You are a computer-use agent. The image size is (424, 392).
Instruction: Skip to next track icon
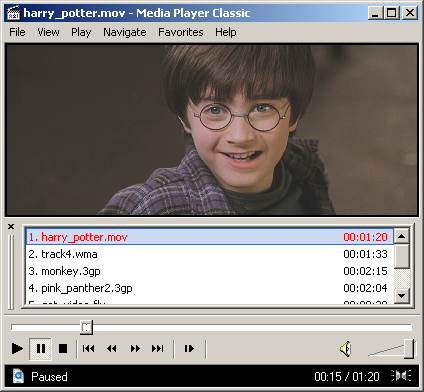point(158,349)
